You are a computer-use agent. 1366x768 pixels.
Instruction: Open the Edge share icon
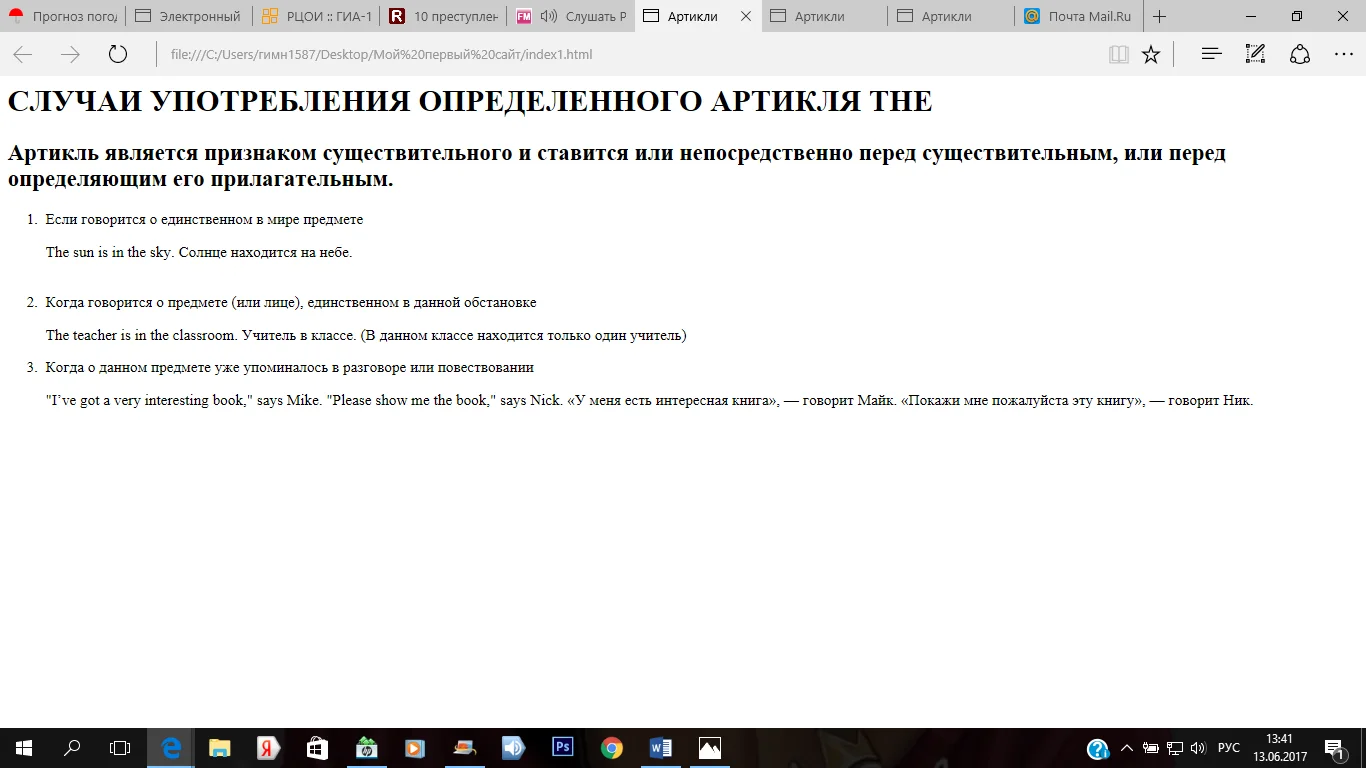[1300, 54]
